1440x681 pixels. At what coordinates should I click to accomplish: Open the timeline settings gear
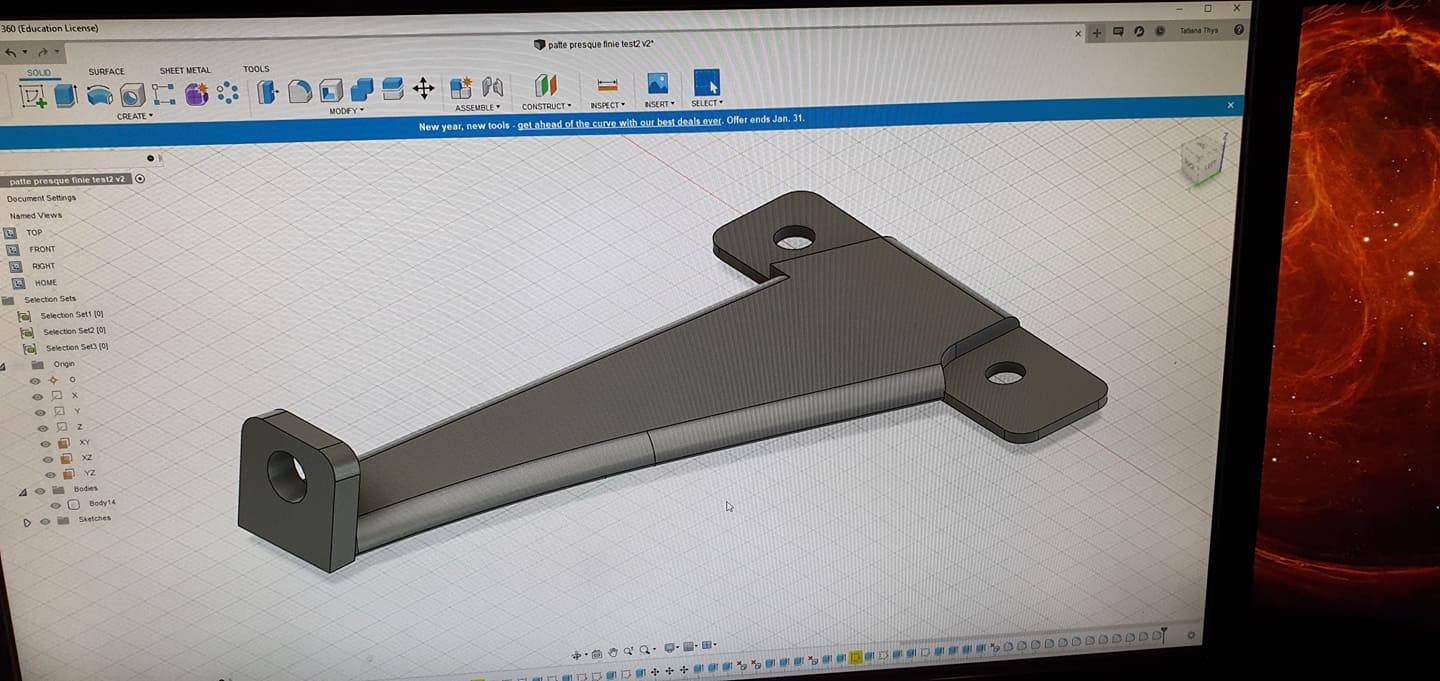point(1191,635)
